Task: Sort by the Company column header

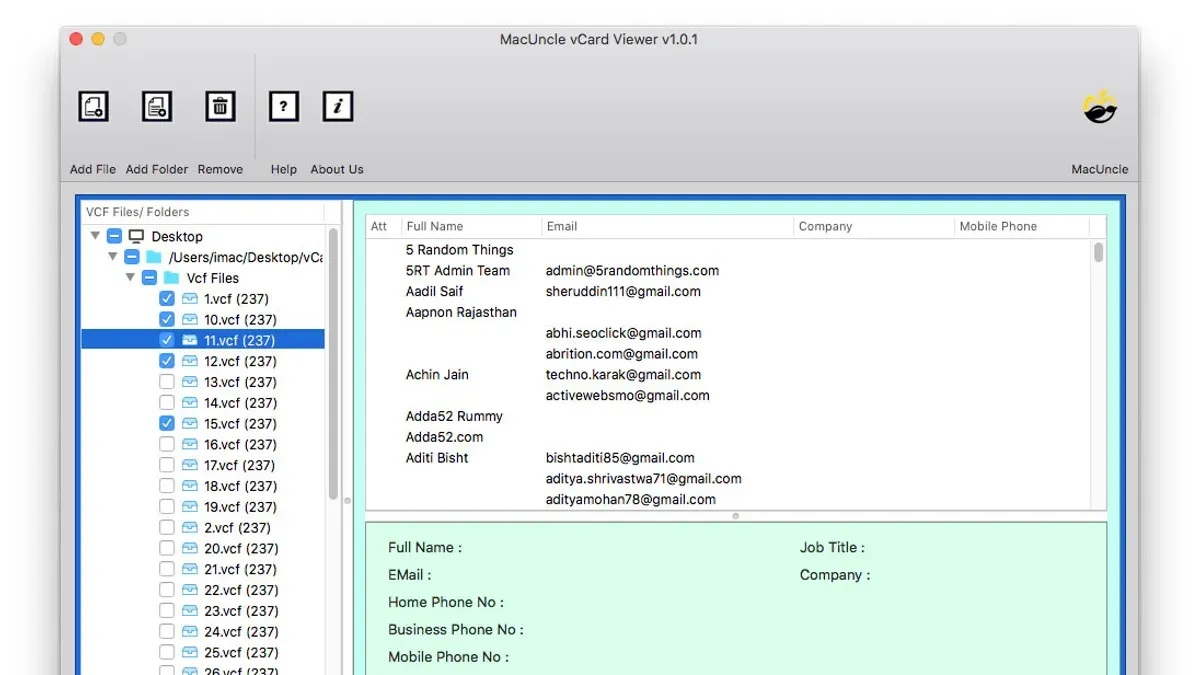Action: pyautogui.click(x=874, y=226)
